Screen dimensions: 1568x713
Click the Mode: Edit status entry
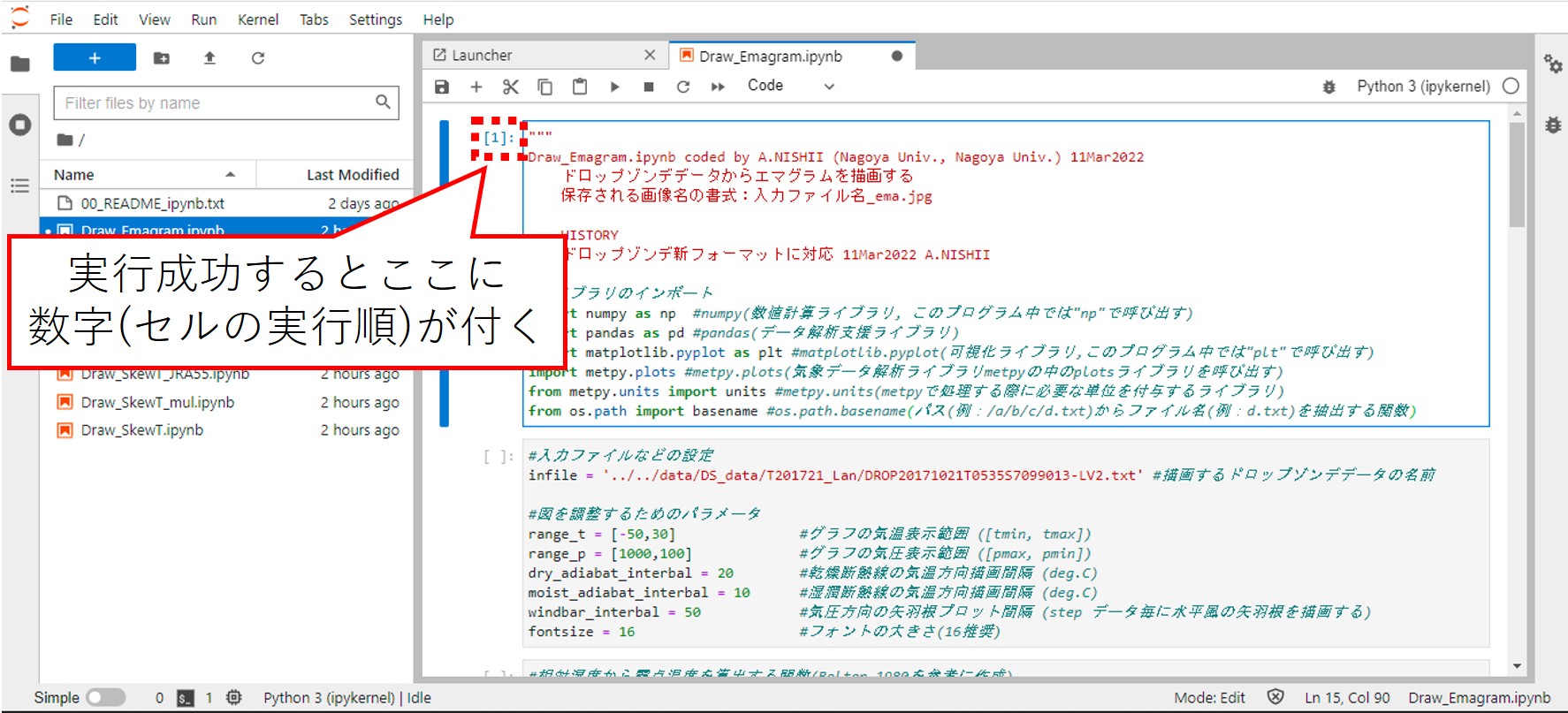[1209, 697]
